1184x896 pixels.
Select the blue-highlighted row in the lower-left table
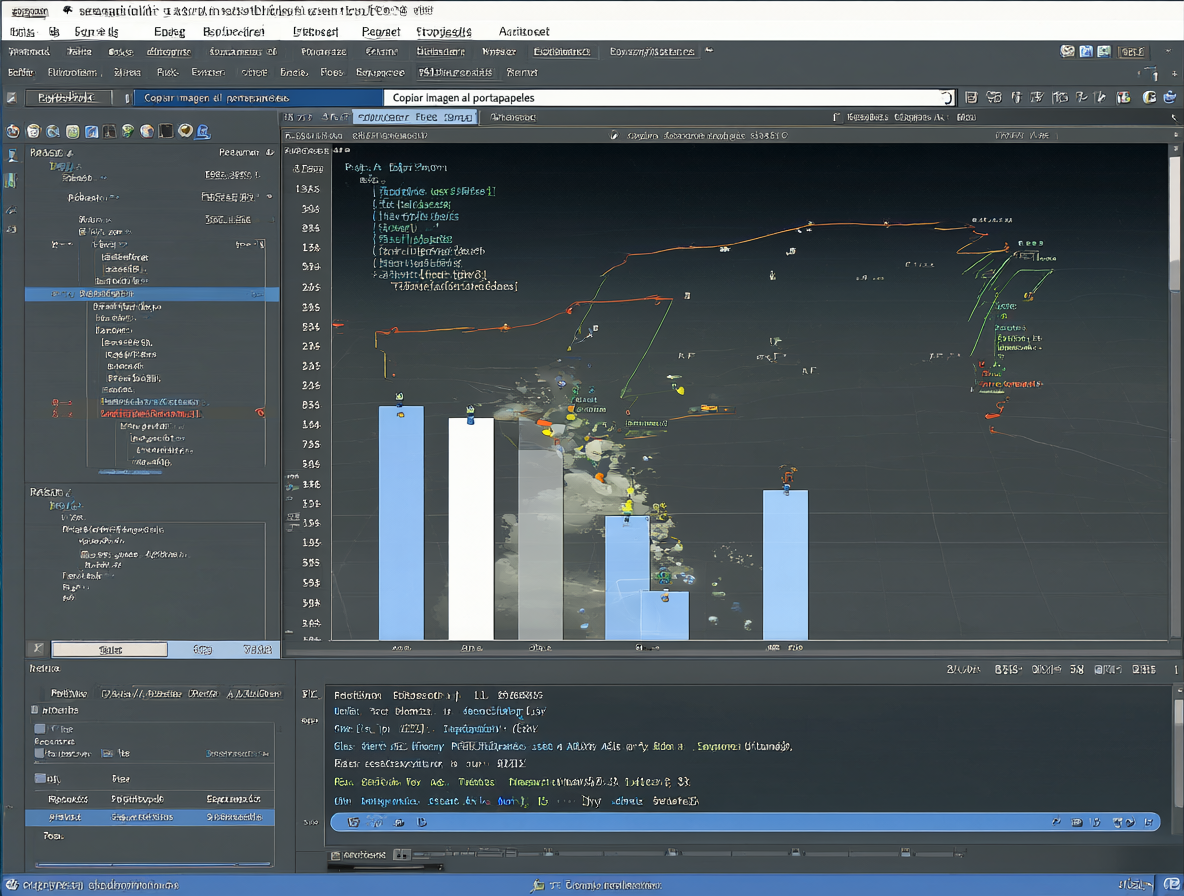point(150,817)
